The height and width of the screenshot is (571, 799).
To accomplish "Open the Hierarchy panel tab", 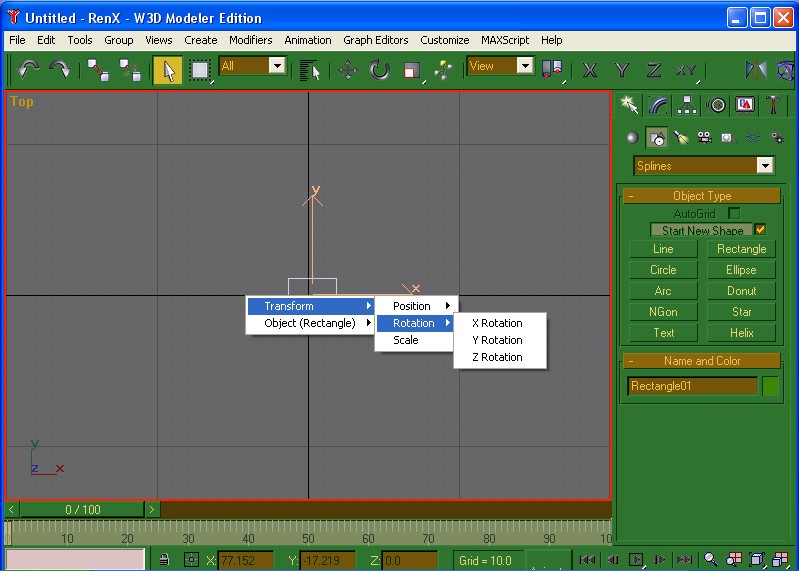I will 687,105.
